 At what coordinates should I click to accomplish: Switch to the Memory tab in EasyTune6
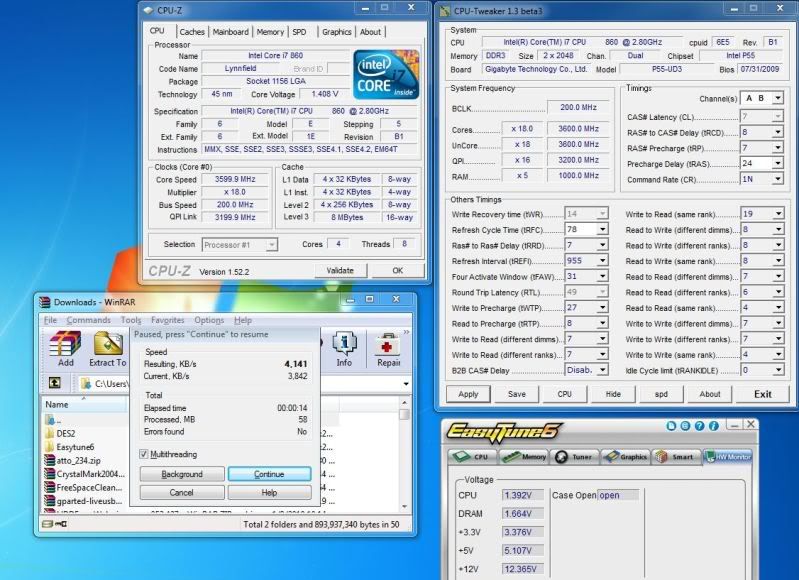point(524,457)
